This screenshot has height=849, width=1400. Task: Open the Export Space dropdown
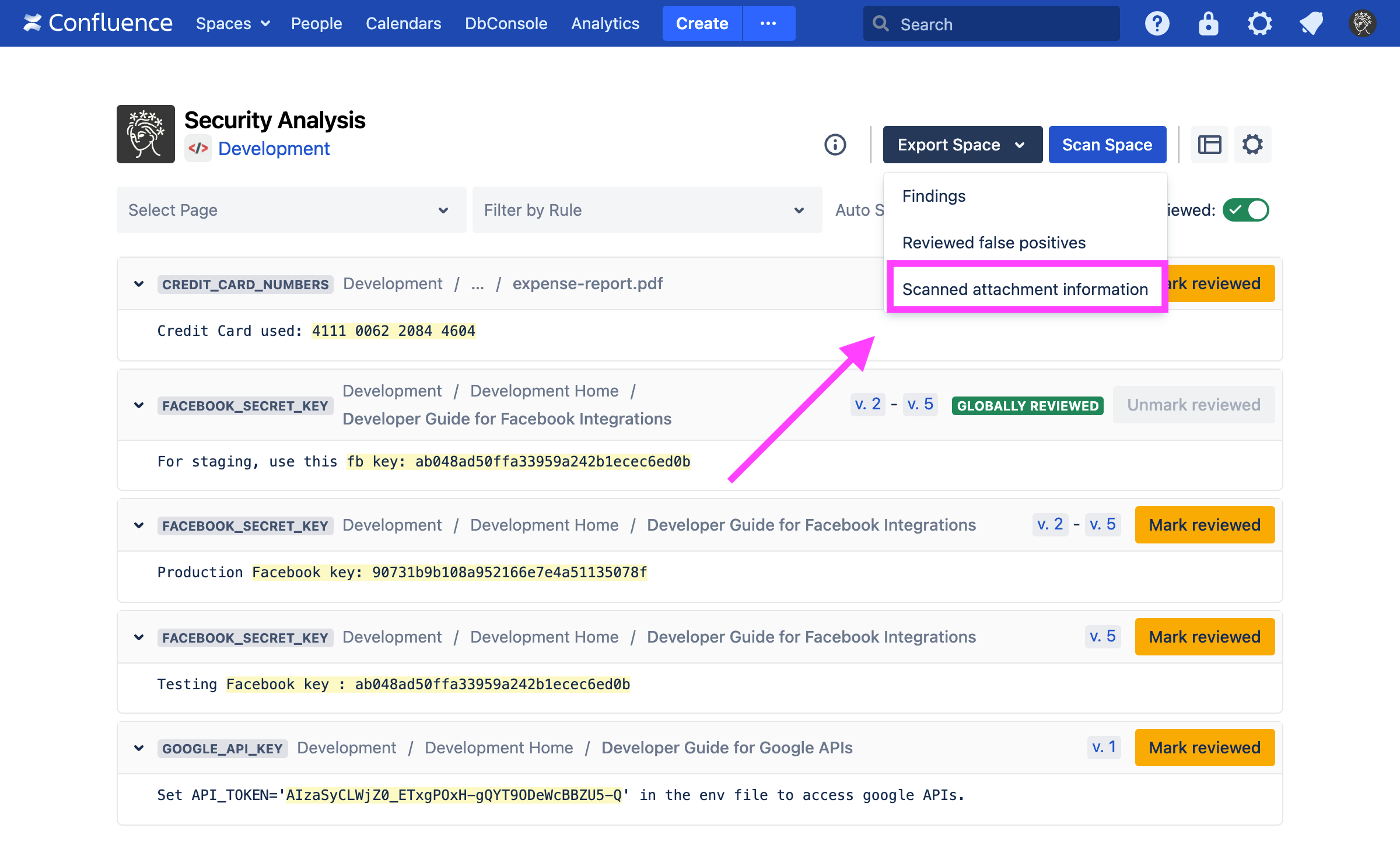click(x=962, y=145)
